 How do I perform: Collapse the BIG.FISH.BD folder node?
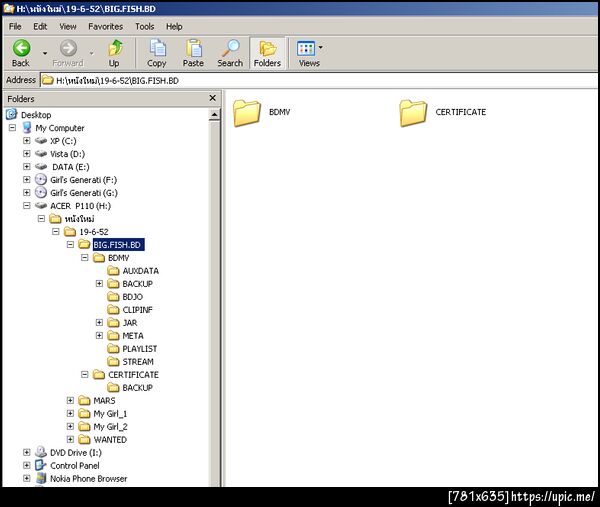click(x=70, y=245)
